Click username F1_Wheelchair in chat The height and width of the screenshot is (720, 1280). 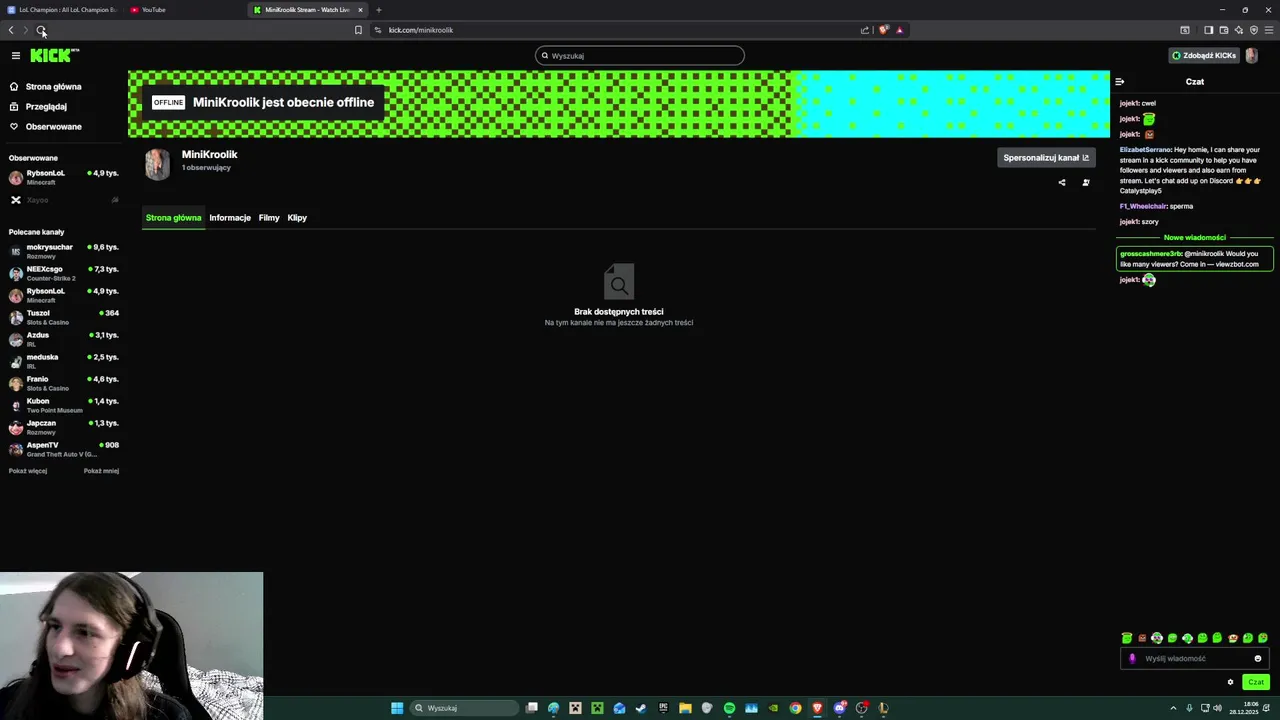(1143, 206)
